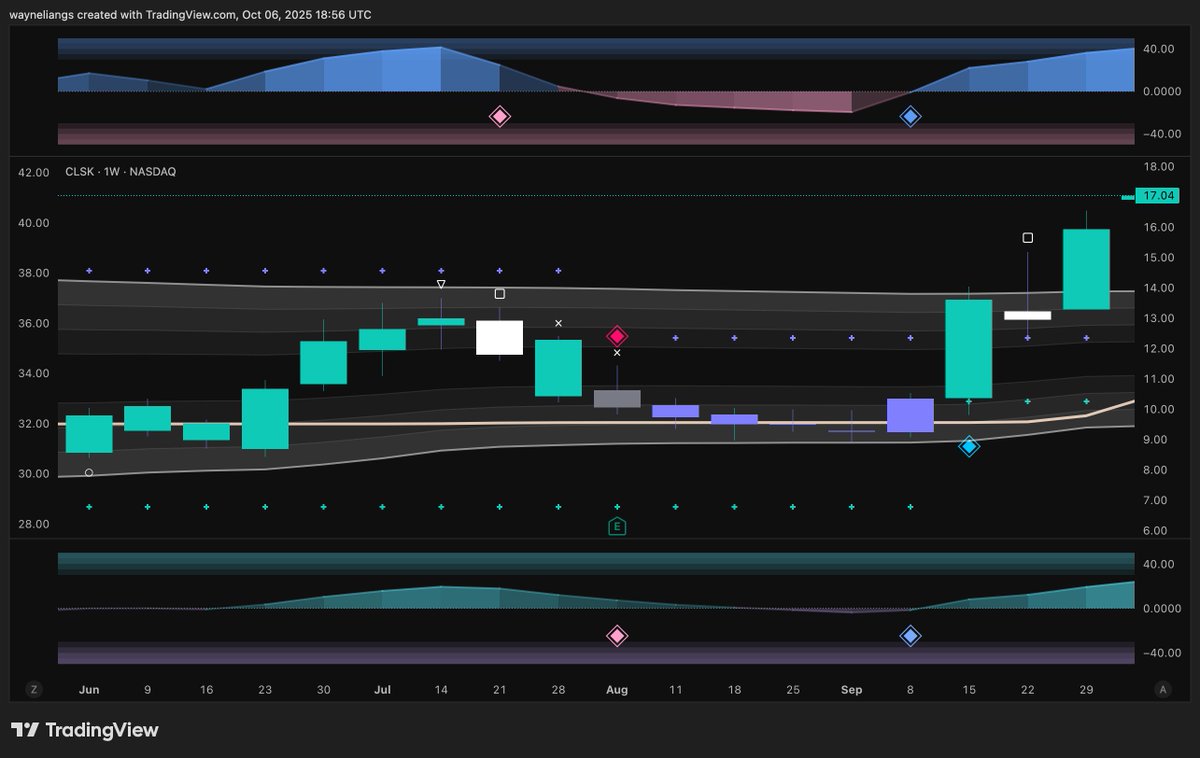This screenshot has height=758, width=1200.
Task: Click the down-triangle marker above the Jul 14 candle
Action: [x=441, y=284]
